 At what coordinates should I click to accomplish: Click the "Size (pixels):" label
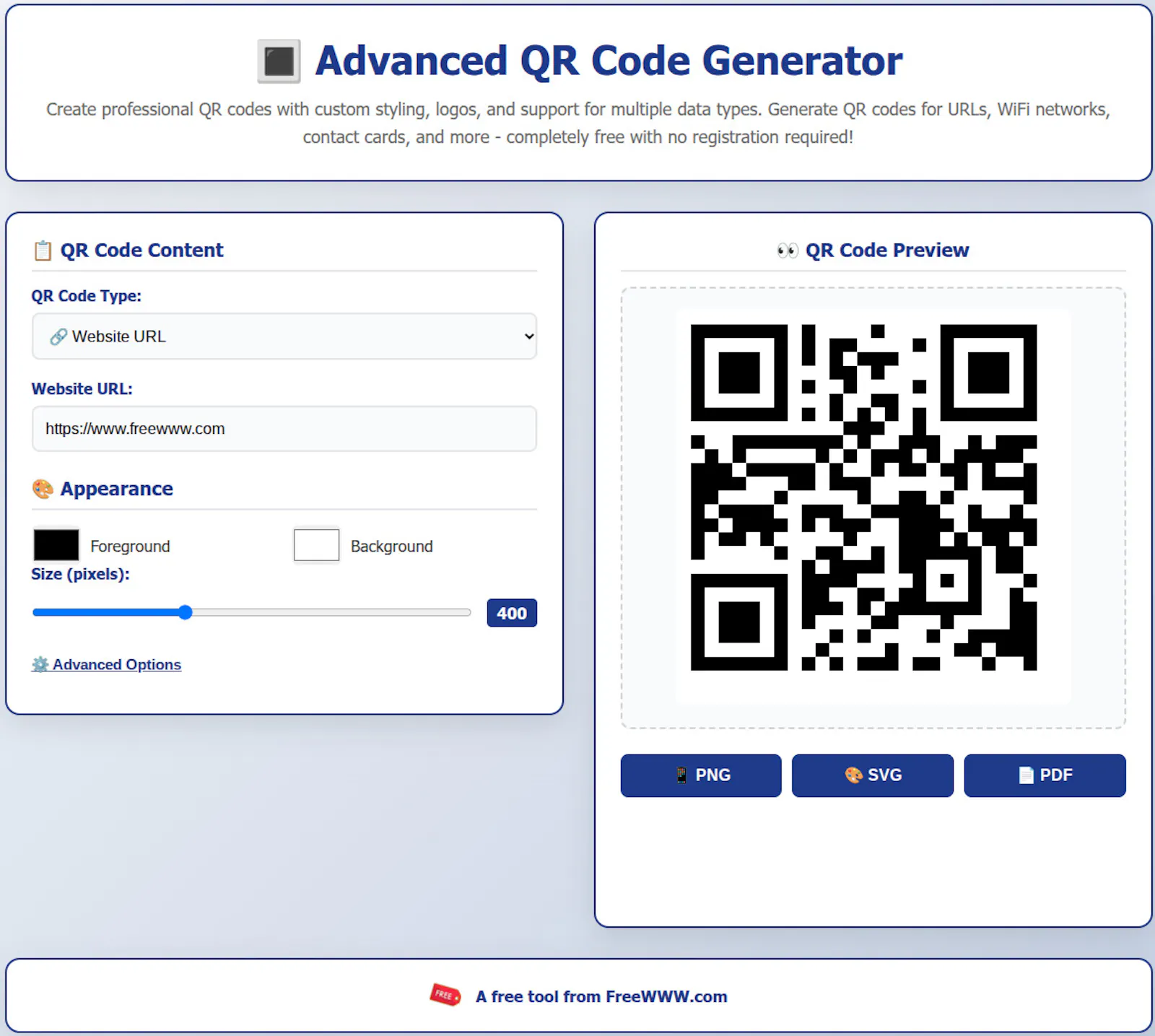tap(80, 574)
